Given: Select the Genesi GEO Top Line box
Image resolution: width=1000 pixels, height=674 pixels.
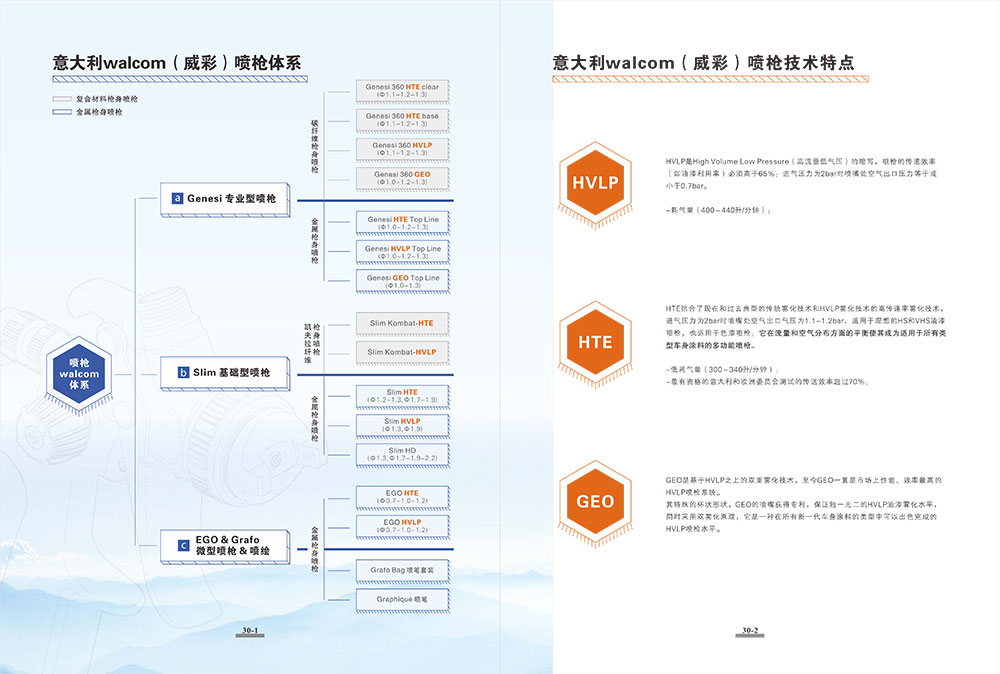Looking at the screenshot, I should point(401,281).
